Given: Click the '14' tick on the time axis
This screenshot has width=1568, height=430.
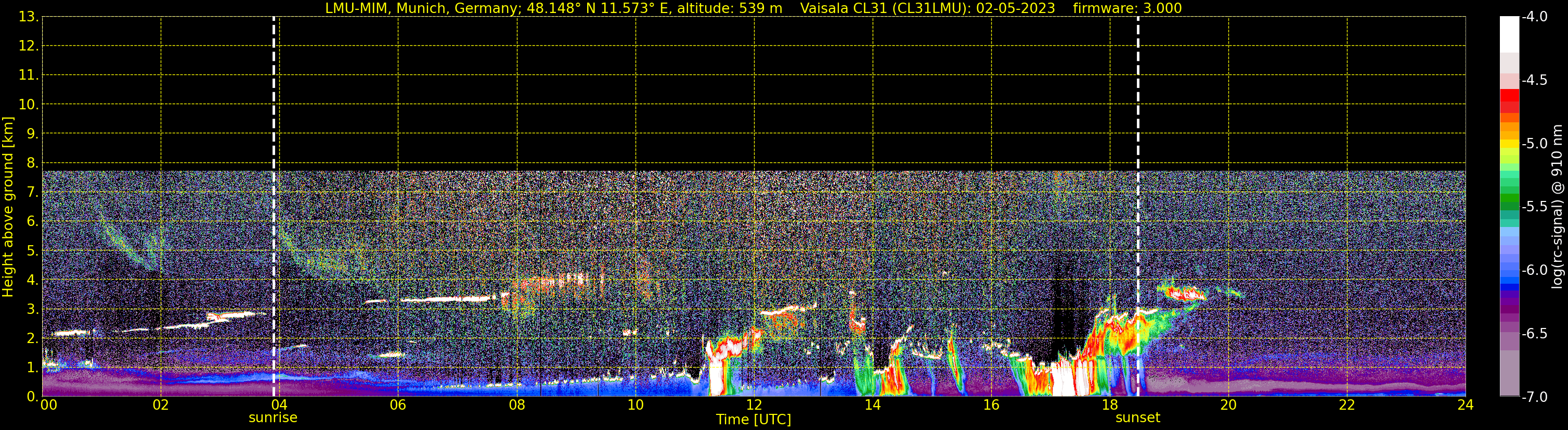Looking at the screenshot, I should 873,405.
